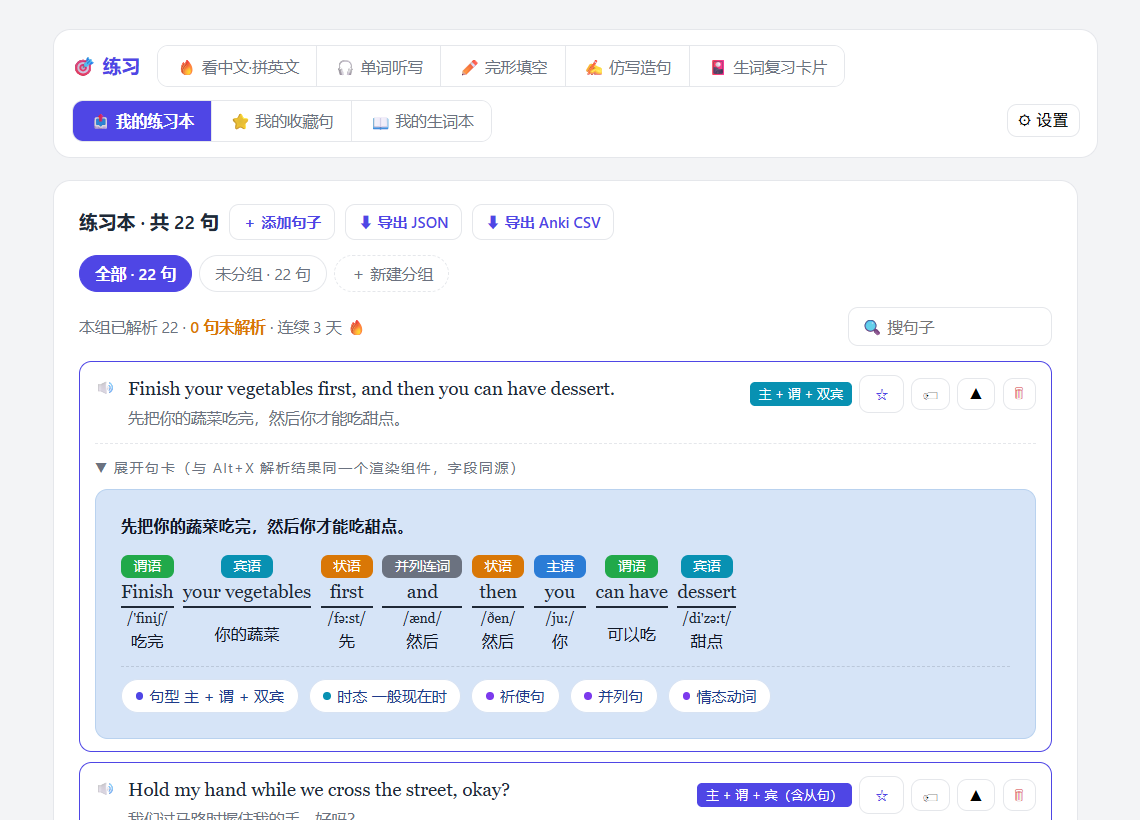This screenshot has width=1140, height=820.
Task: Open the 完形填空 practice mode
Action: [x=503, y=67]
